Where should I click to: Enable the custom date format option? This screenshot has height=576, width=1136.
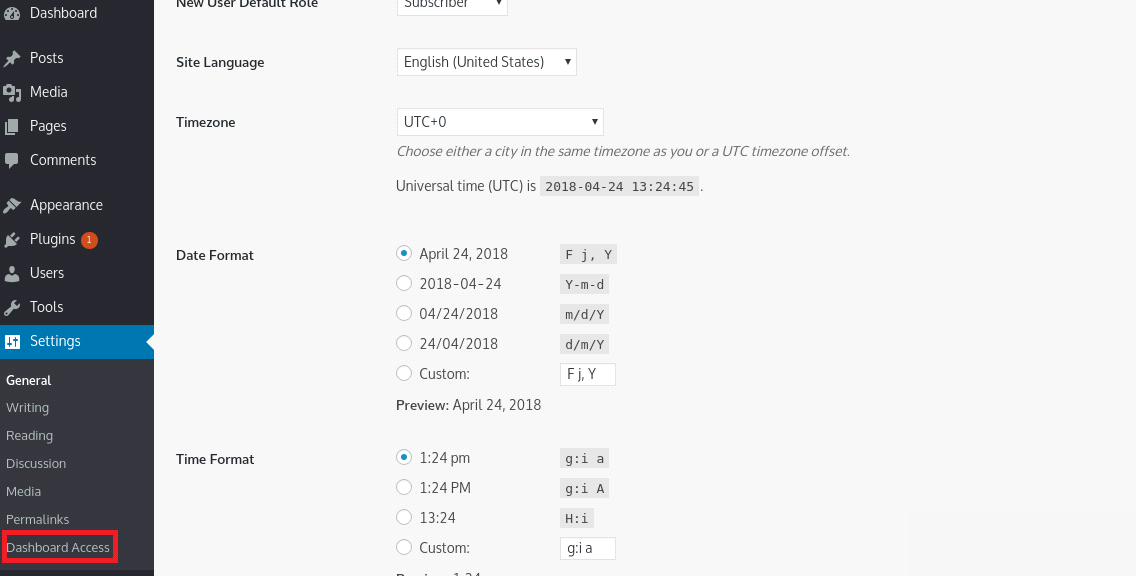click(404, 373)
